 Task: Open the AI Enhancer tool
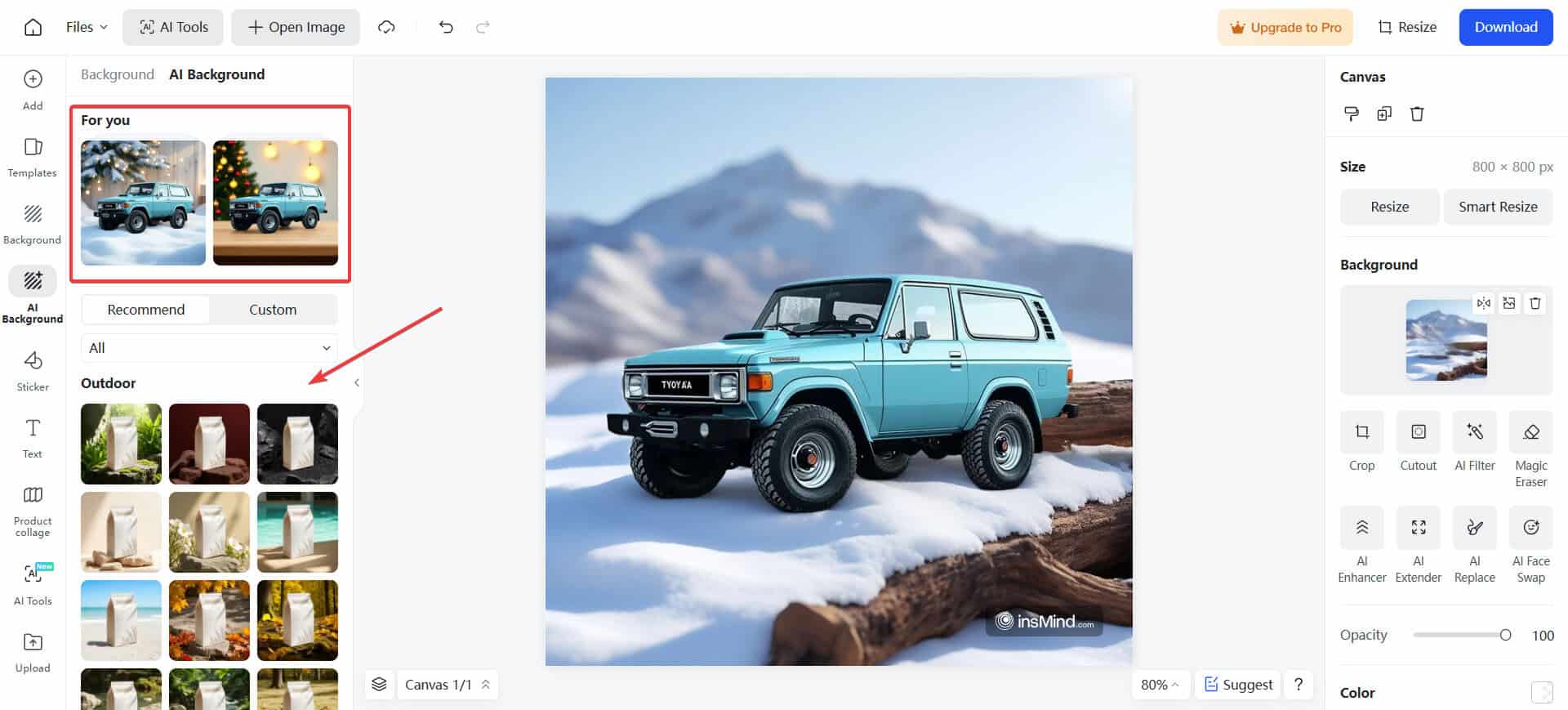[1361, 528]
